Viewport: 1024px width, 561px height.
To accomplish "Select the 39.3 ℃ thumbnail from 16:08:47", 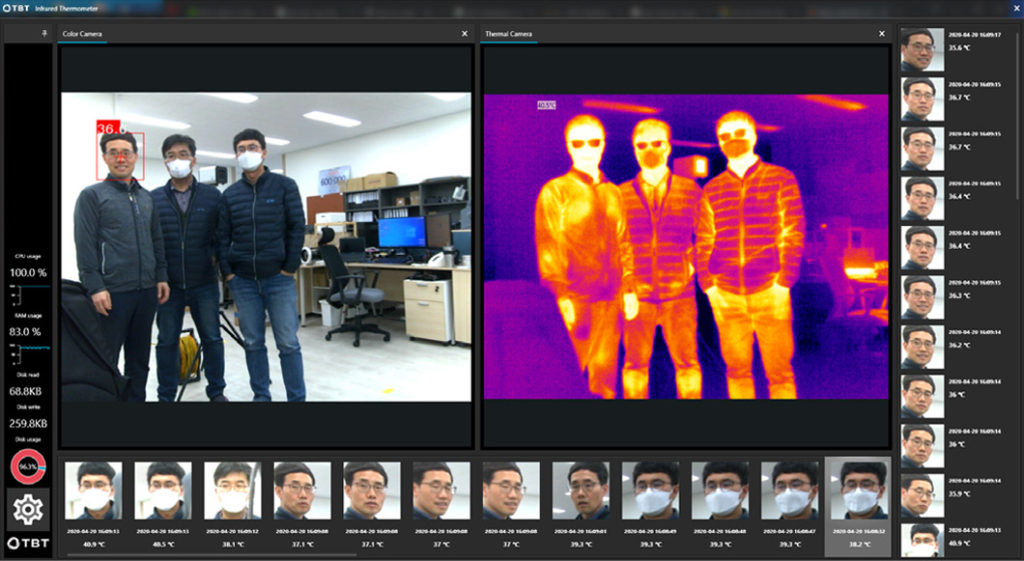I will point(790,490).
